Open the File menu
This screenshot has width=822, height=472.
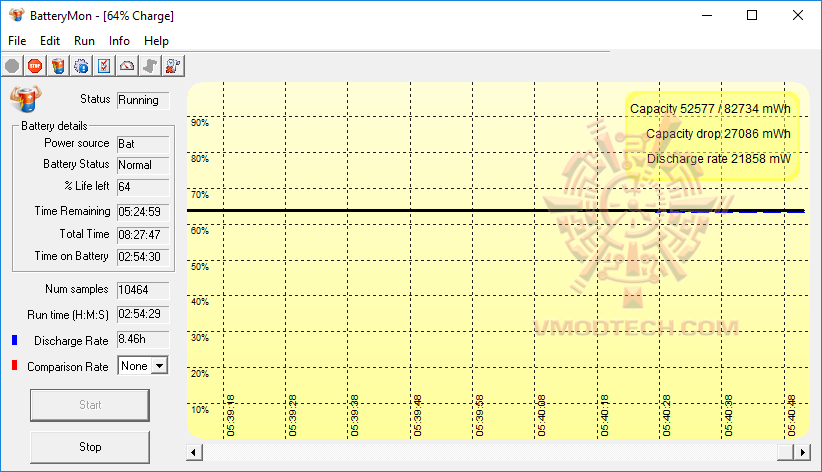coord(17,41)
